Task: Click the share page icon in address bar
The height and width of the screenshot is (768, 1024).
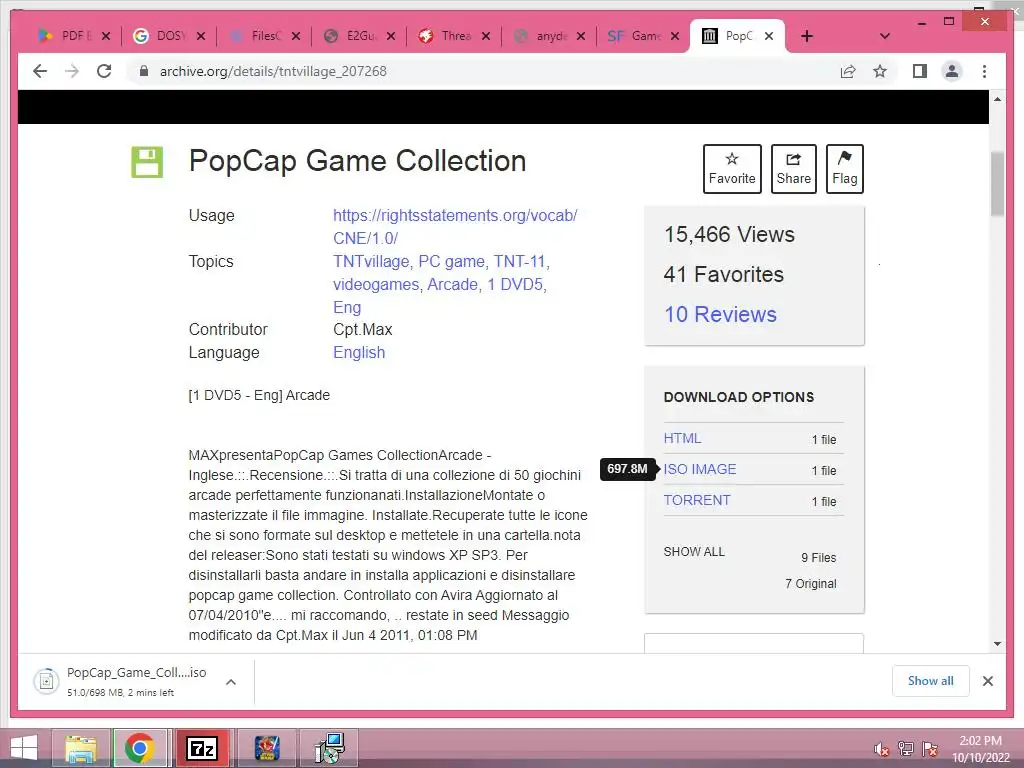Action: tap(848, 71)
